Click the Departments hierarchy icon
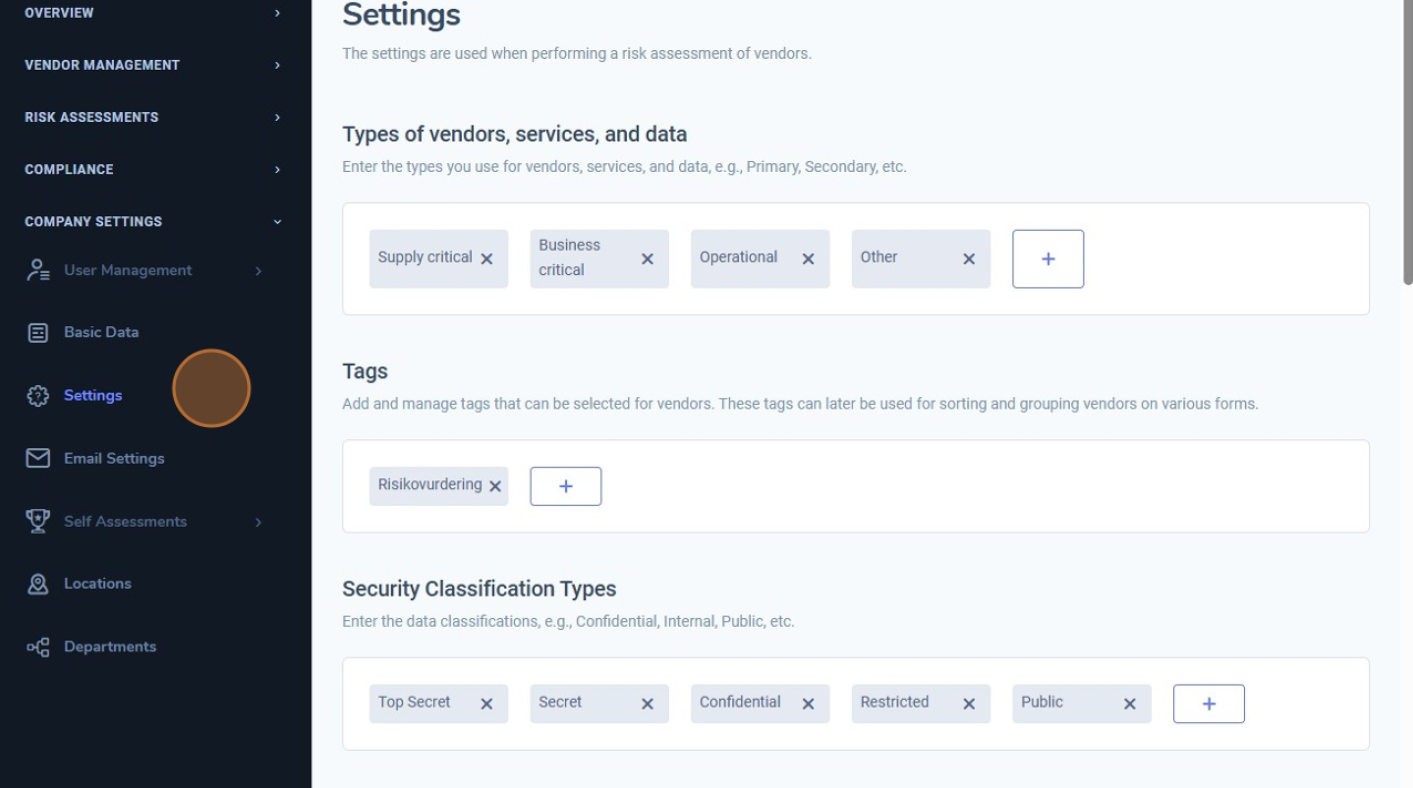The image size is (1413, 788). coord(38,647)
